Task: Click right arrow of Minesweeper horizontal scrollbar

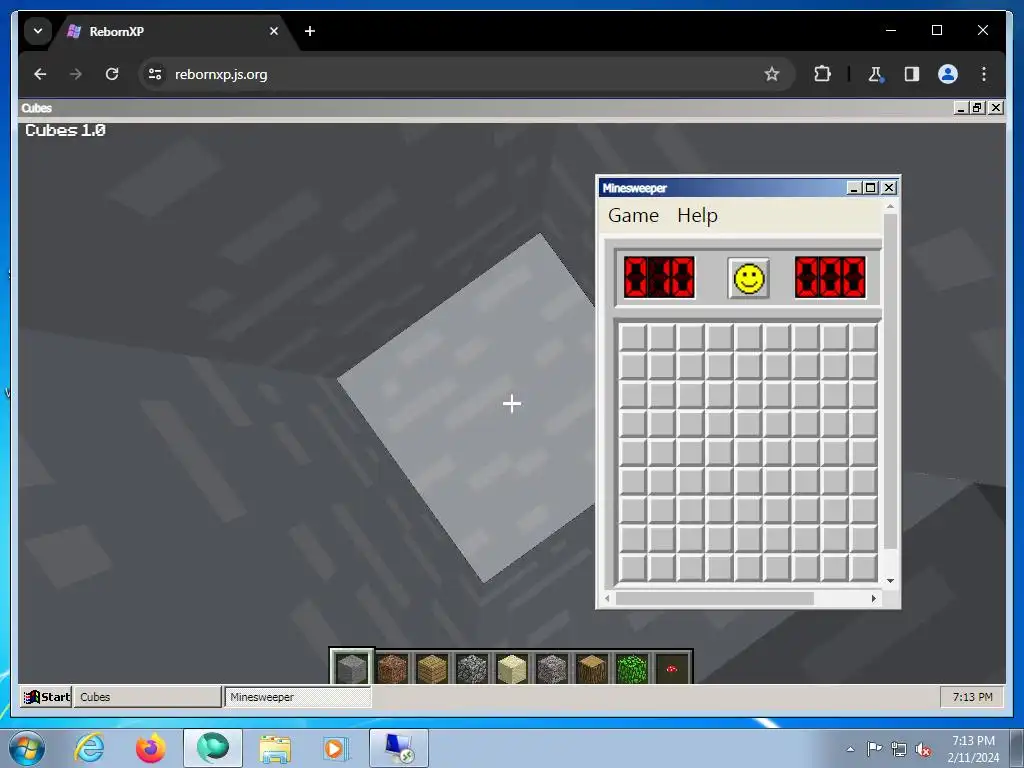Action: [x=874, y=598]
